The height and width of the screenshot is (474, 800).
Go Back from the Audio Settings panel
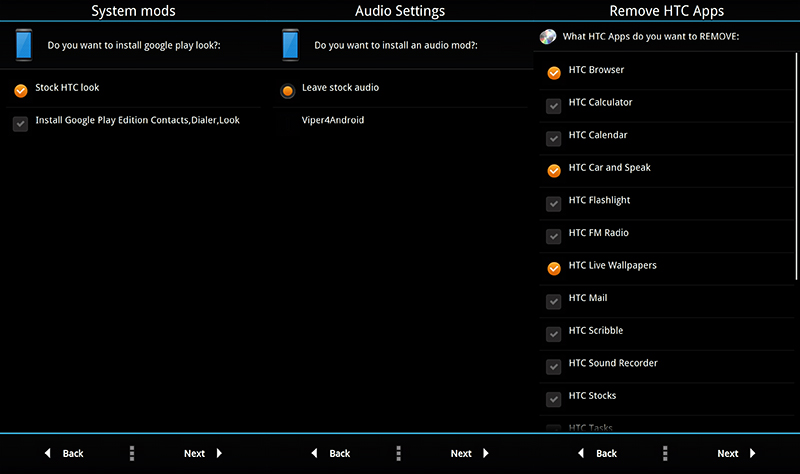coord(330,453)
